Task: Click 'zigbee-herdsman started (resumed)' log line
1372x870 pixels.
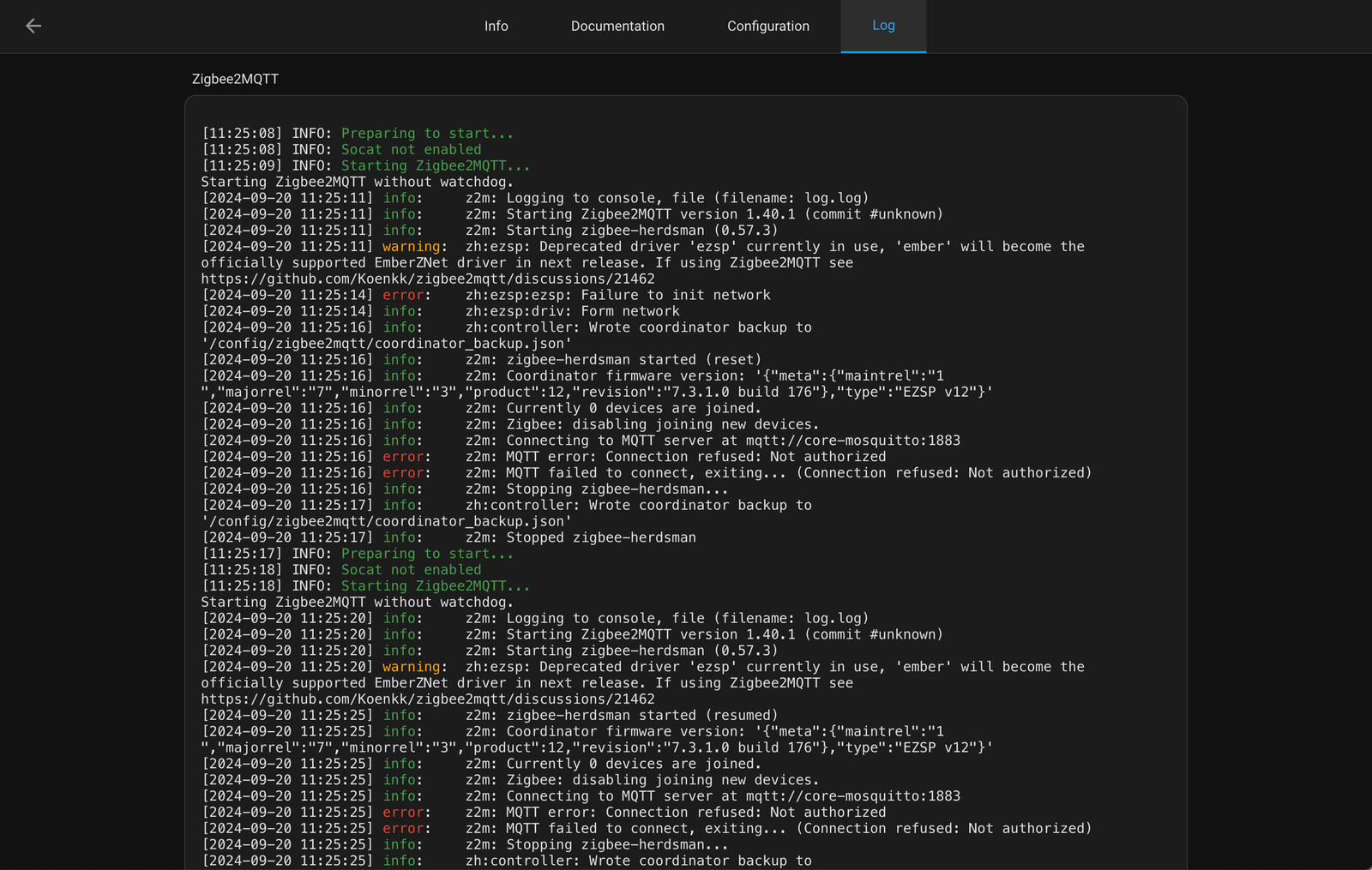Action: pyautogui.click(x=641, y=716)
